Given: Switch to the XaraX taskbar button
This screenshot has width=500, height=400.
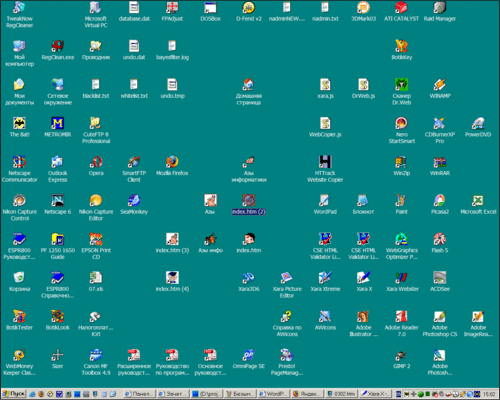Looking at the screenshot, I should tap(376, 394).
